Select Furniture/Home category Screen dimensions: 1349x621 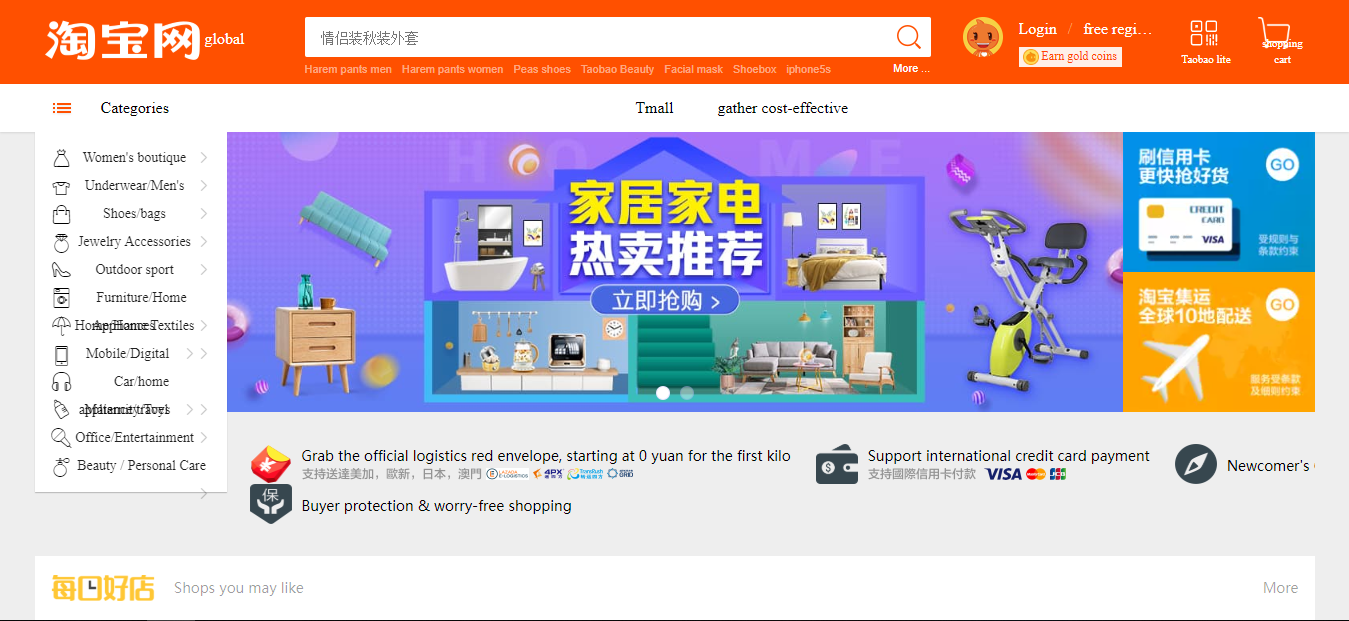(141, 298)
